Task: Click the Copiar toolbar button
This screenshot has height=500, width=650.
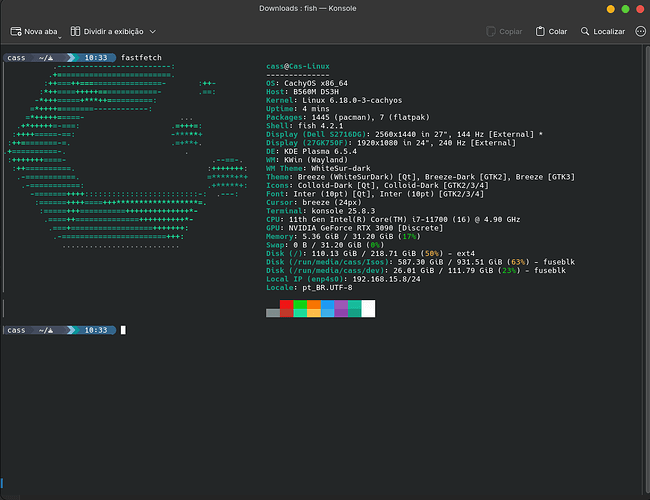Action: (x=503, y=31)
